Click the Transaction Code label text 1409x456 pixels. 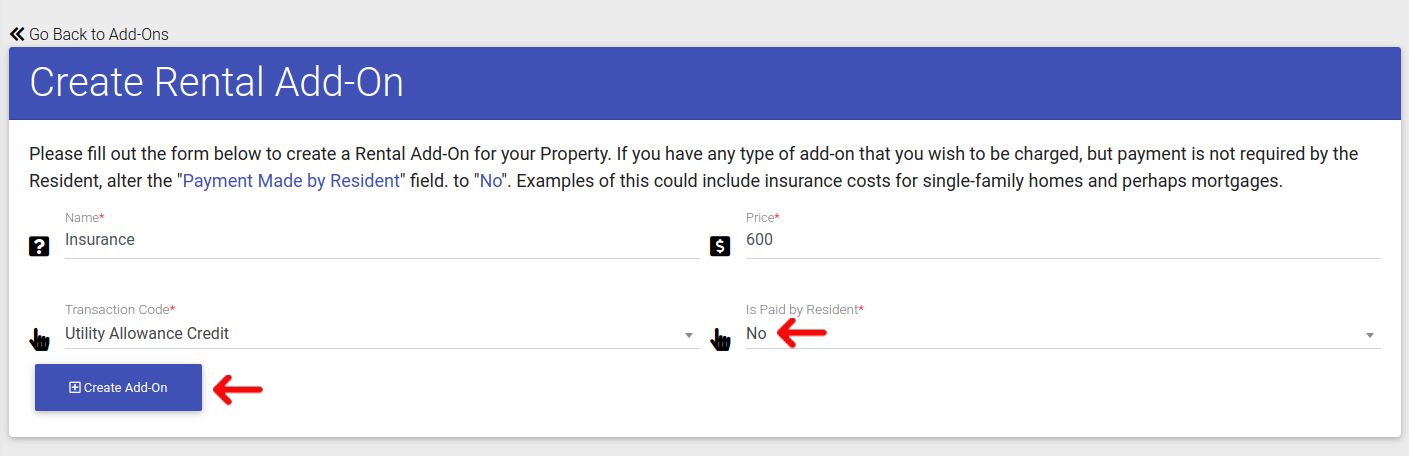tap(120, 310)
